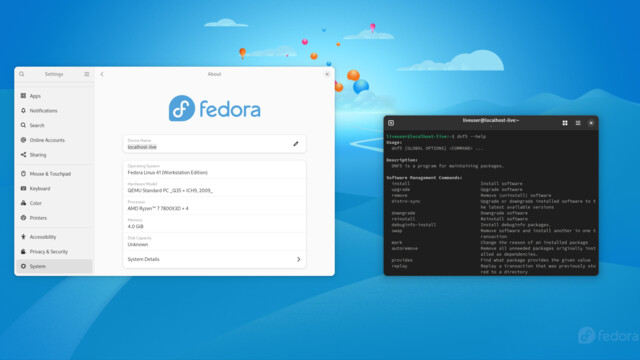This screenshot has width=640, height=360.
Task: Click the Device Name field
Action: pyautogui.click(x=214, y=144)
